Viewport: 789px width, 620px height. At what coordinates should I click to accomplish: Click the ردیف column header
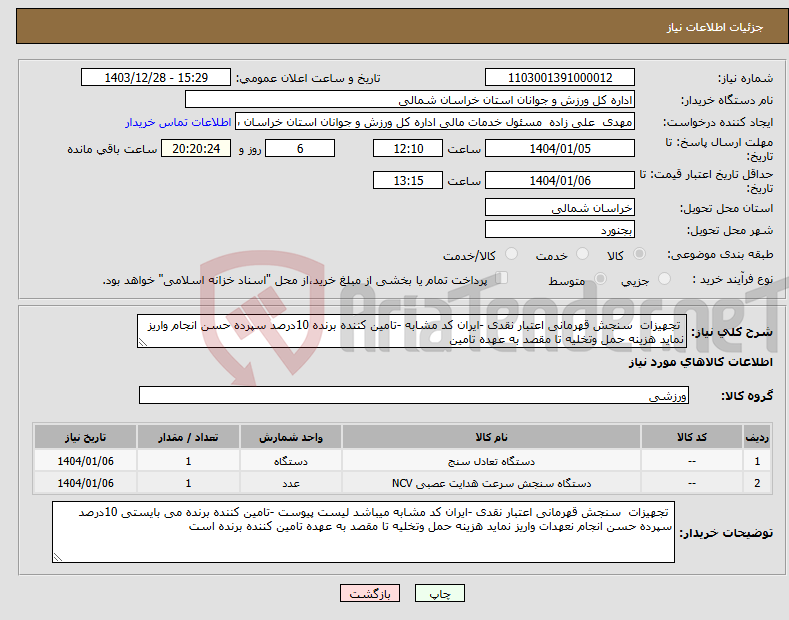757,437
